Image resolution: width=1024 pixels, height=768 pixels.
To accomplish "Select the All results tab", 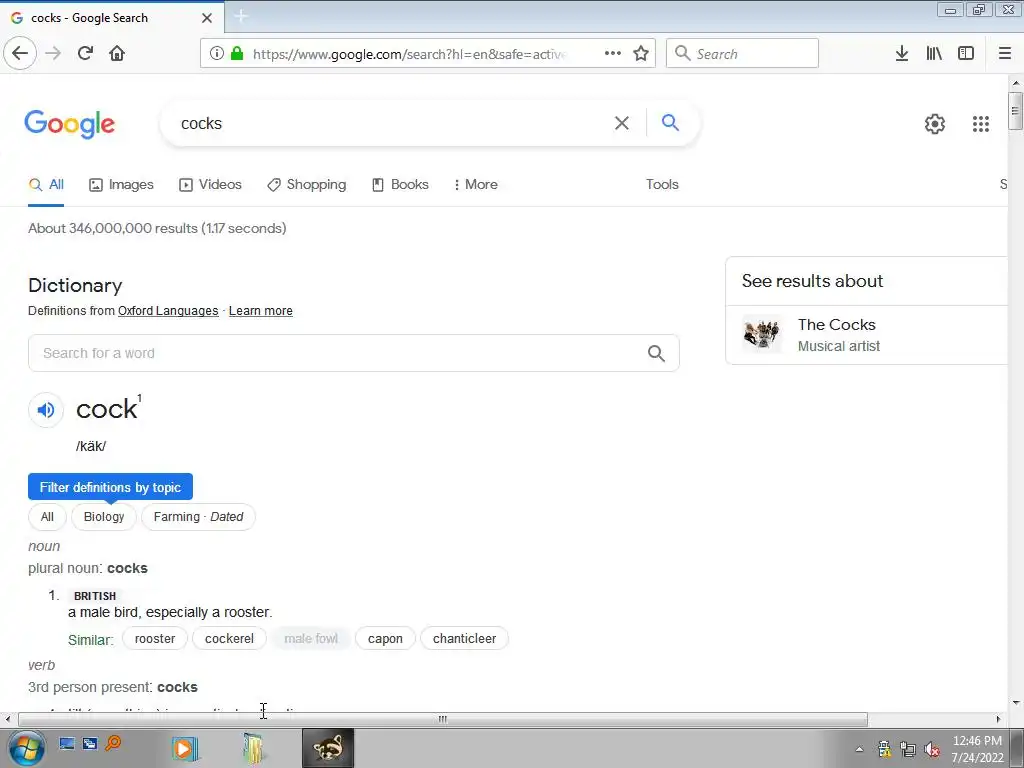I will (x=46, y=185).
